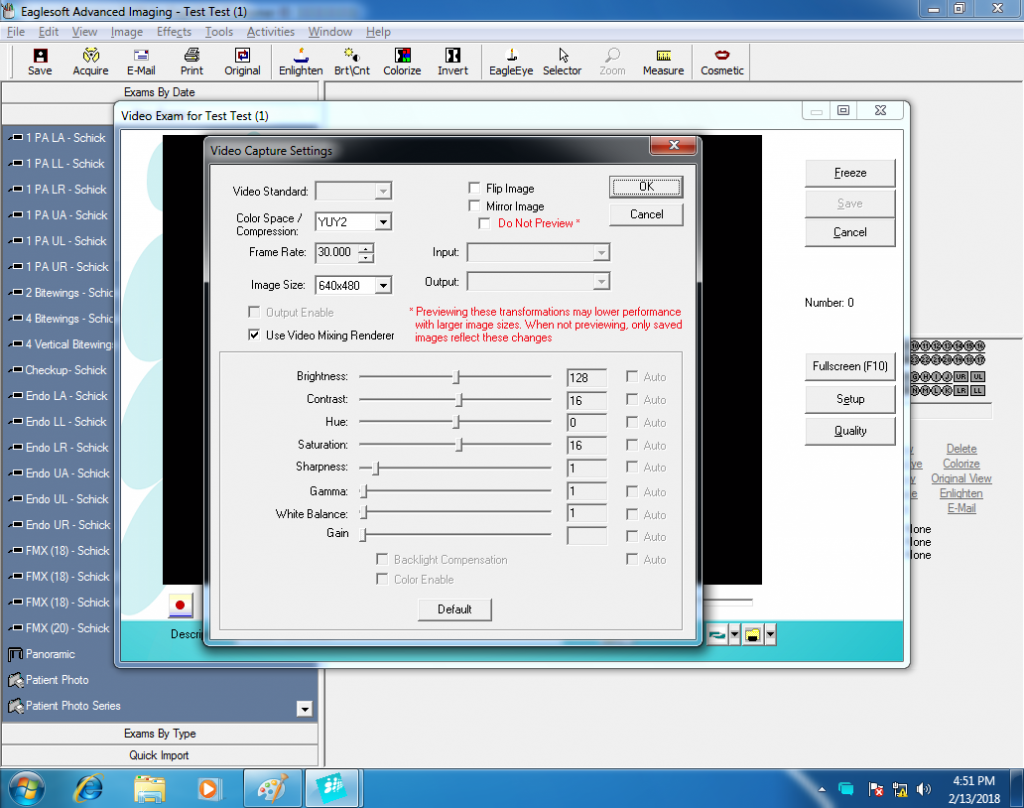Open the Activities menu
1024x808 pixels.
pyautogui.click(x=270, y=32)
